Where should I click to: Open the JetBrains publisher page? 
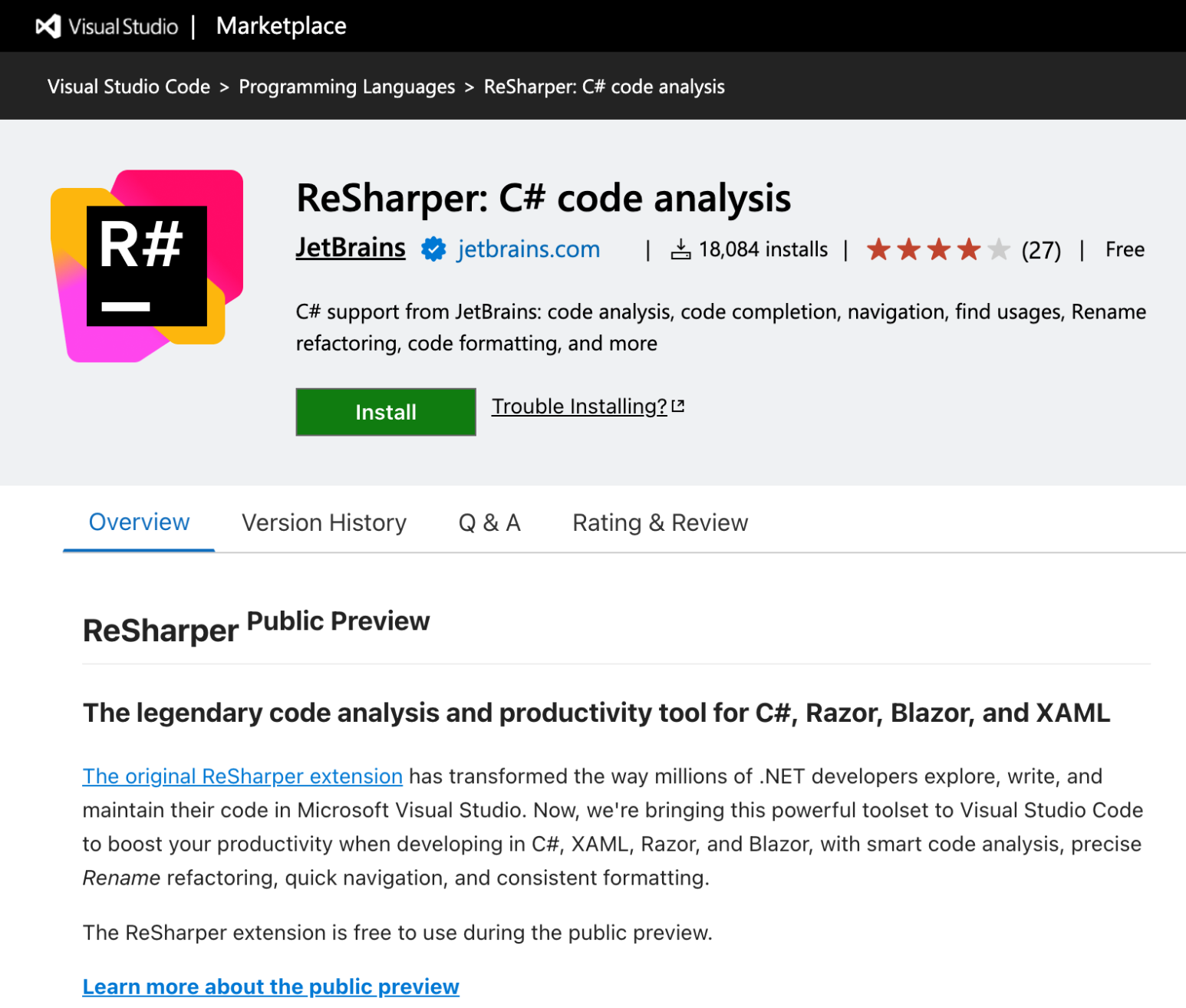pyautogui.click(x=351, y=248)
